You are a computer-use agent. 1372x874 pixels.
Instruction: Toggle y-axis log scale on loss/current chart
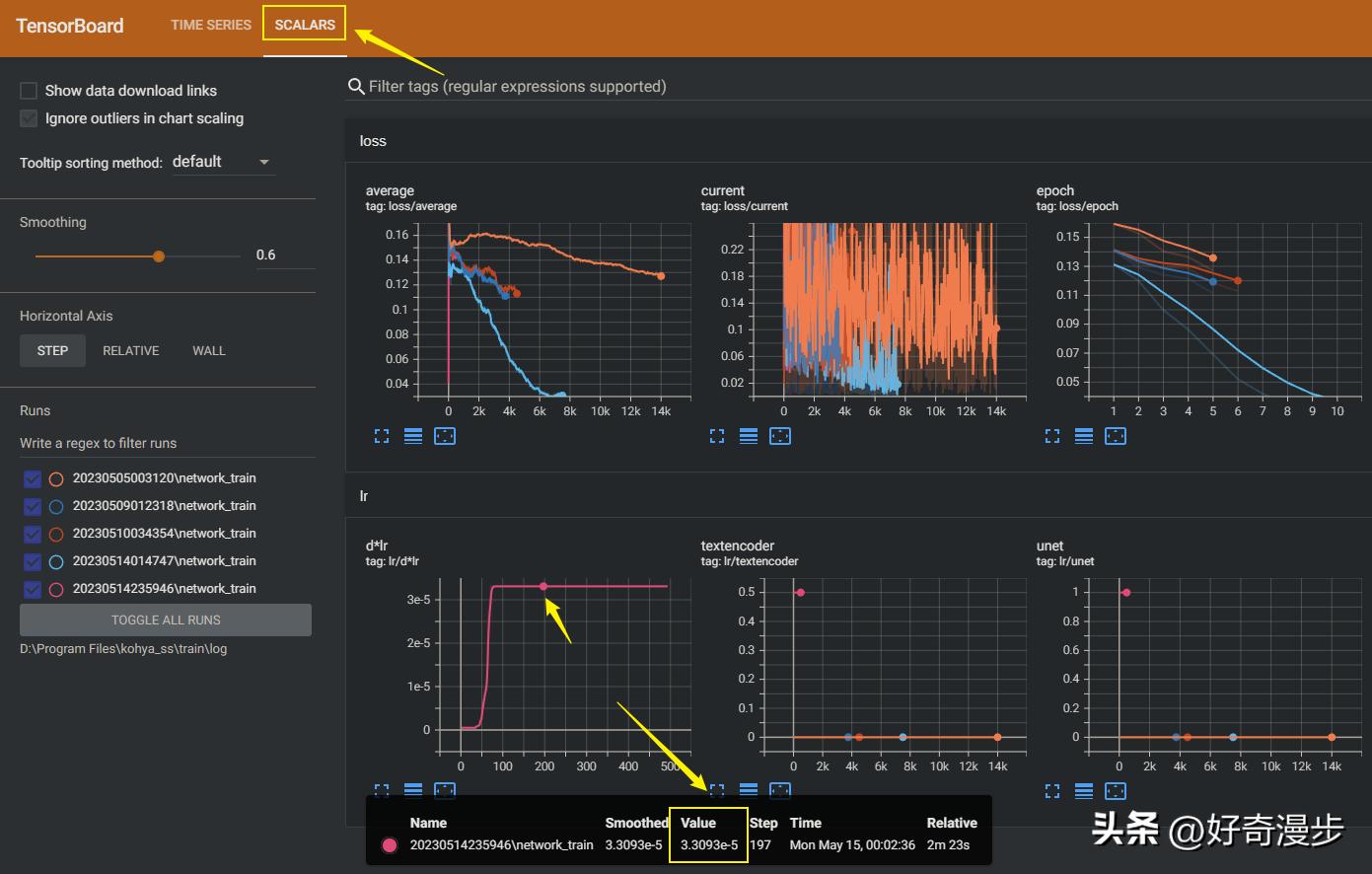(749, 436)
